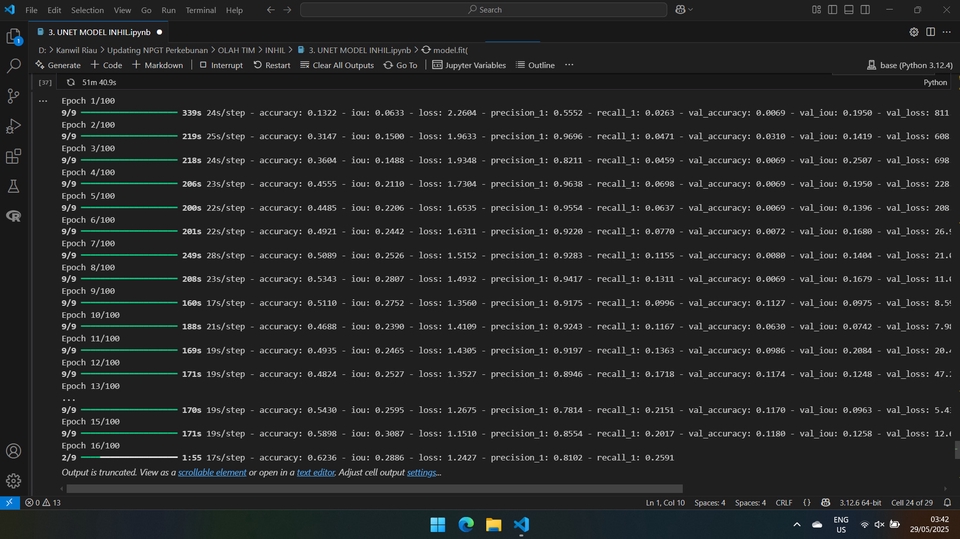Change cell language mode Python
Viewport: 960px width, 539px height.
(935, 82)
